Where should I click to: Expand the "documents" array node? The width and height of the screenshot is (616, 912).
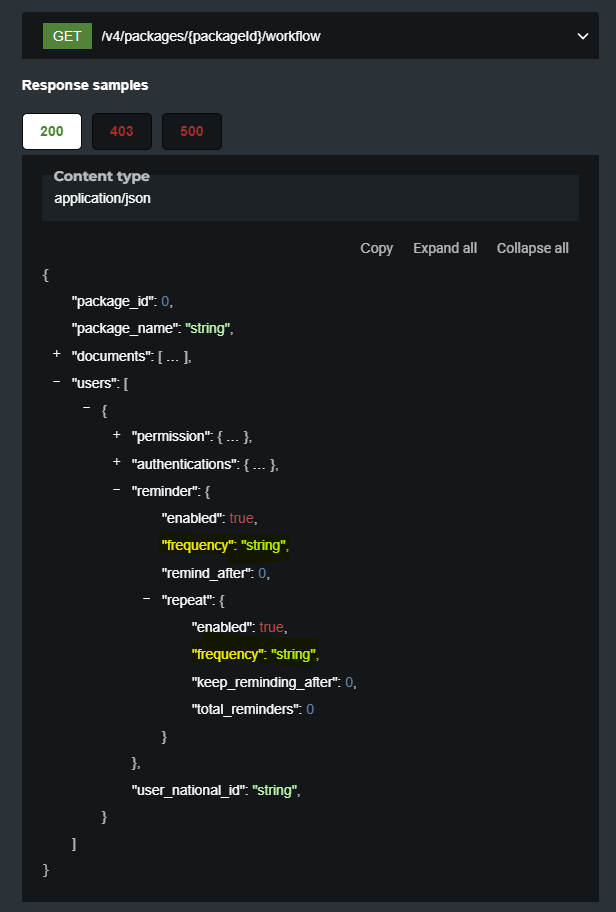(57, 355)
